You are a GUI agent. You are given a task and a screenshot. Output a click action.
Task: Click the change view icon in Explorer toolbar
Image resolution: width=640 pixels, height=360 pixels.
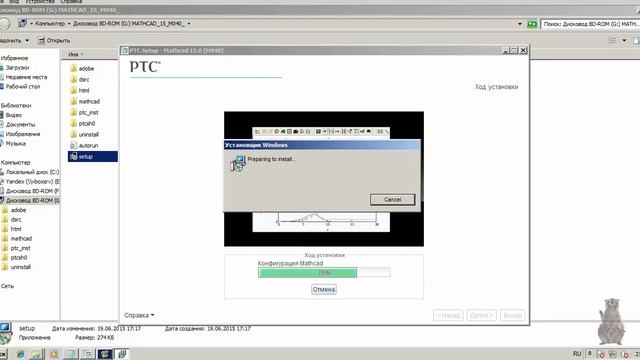click(612, 40)
